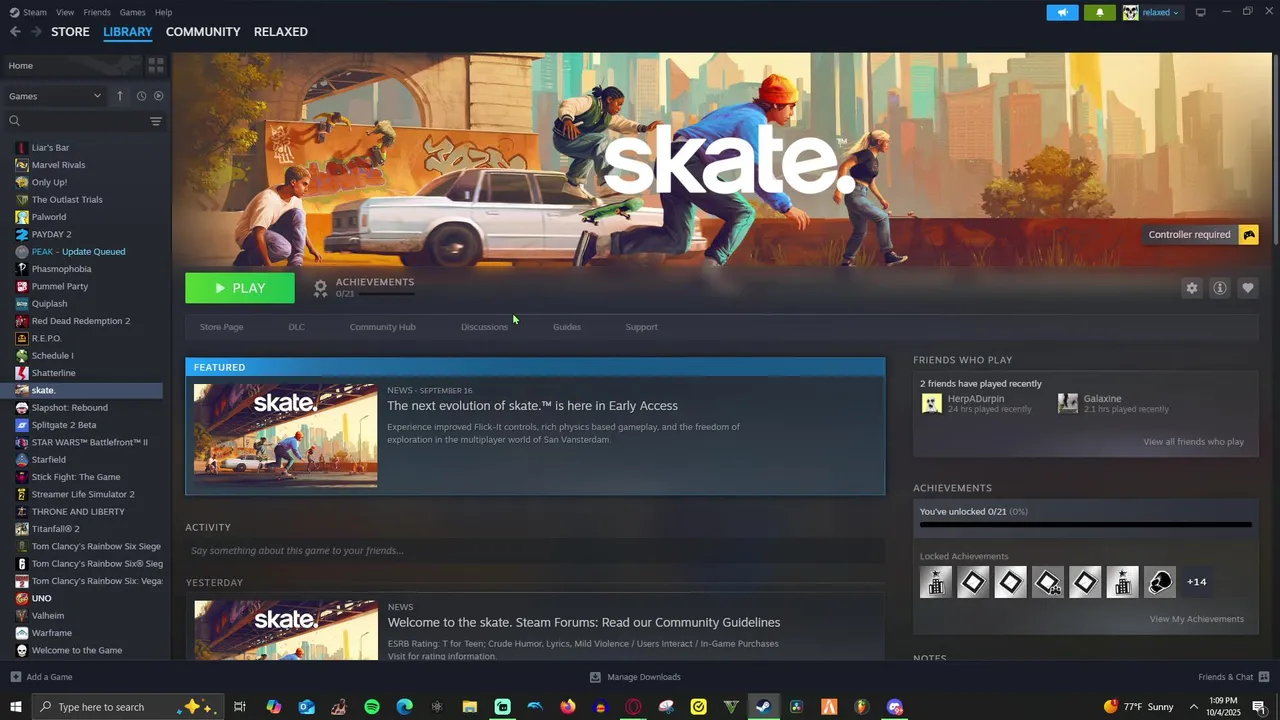
Task: Go back with the left arrow
Action: tap(15, 32)
